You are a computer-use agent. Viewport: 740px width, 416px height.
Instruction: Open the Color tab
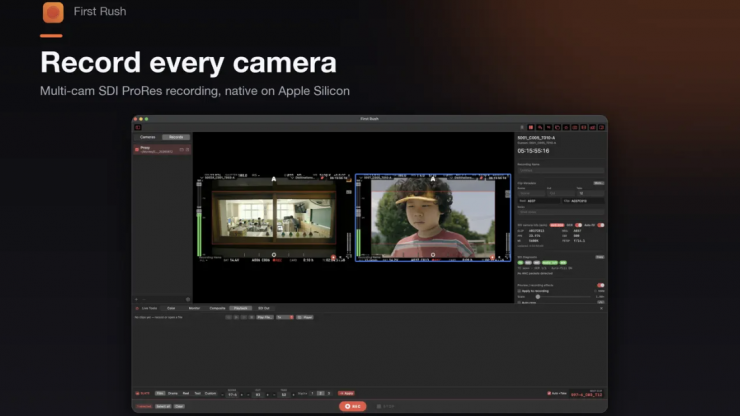click(171, 308)
